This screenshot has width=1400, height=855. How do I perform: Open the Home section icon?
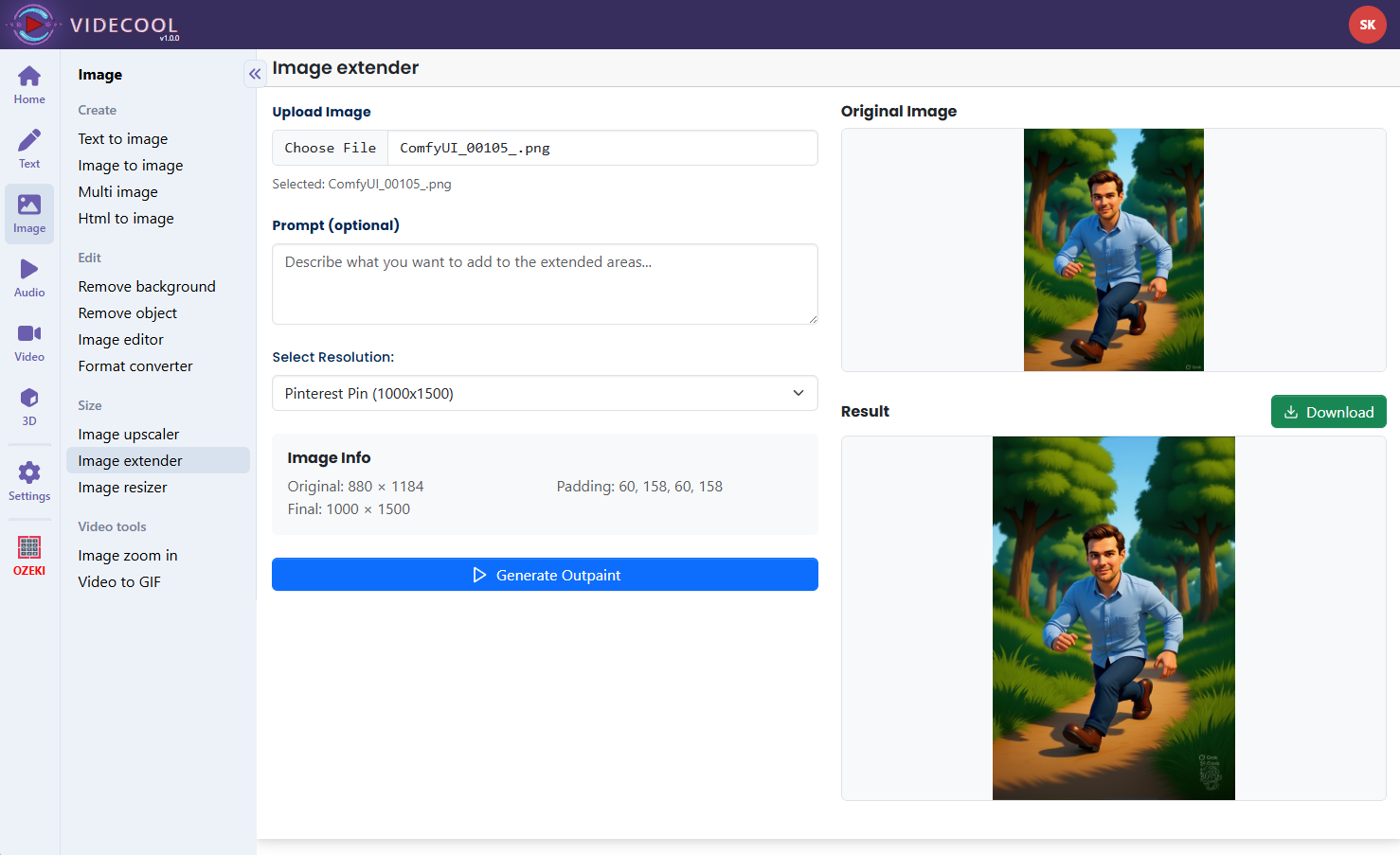(x=29, y=84)
